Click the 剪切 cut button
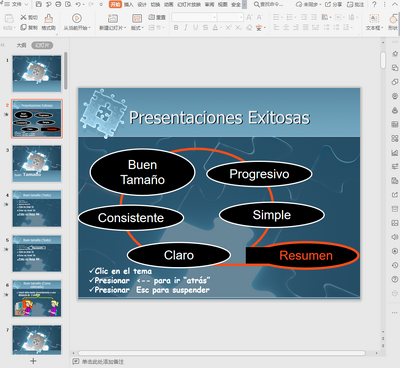Viewport: 400px width, 368px height. tap(29, 17)
